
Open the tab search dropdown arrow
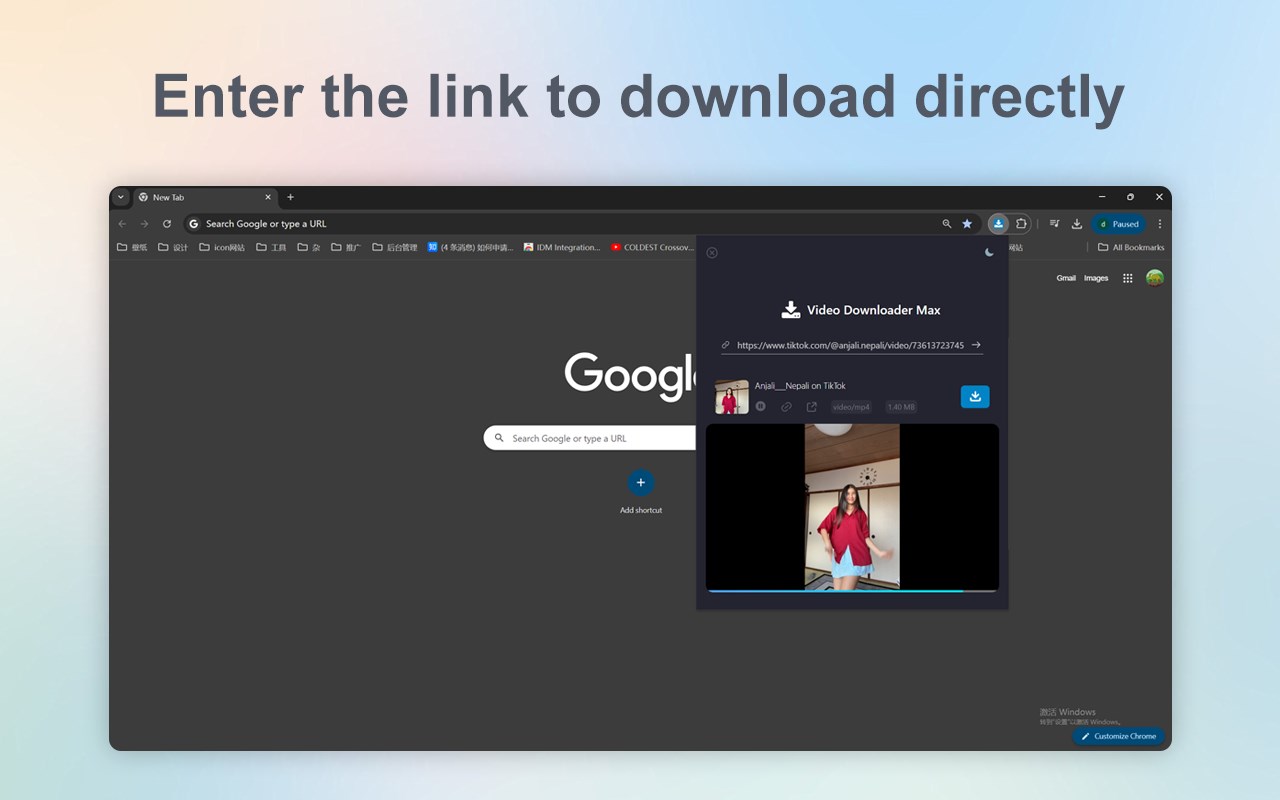click(121, 197)
